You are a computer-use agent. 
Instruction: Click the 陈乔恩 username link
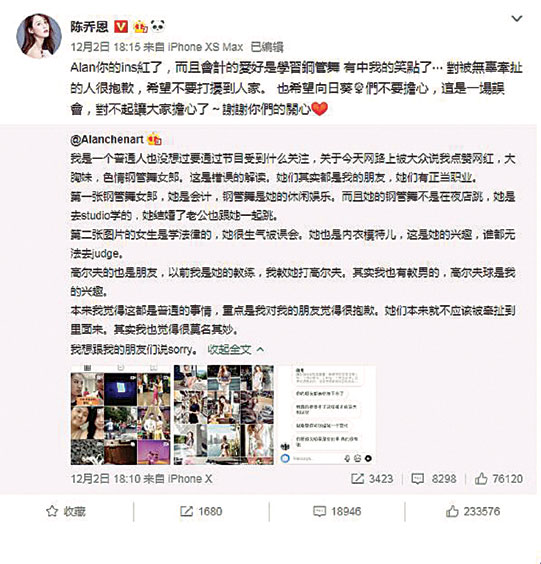pyautogui.click(x=89, y=27)
